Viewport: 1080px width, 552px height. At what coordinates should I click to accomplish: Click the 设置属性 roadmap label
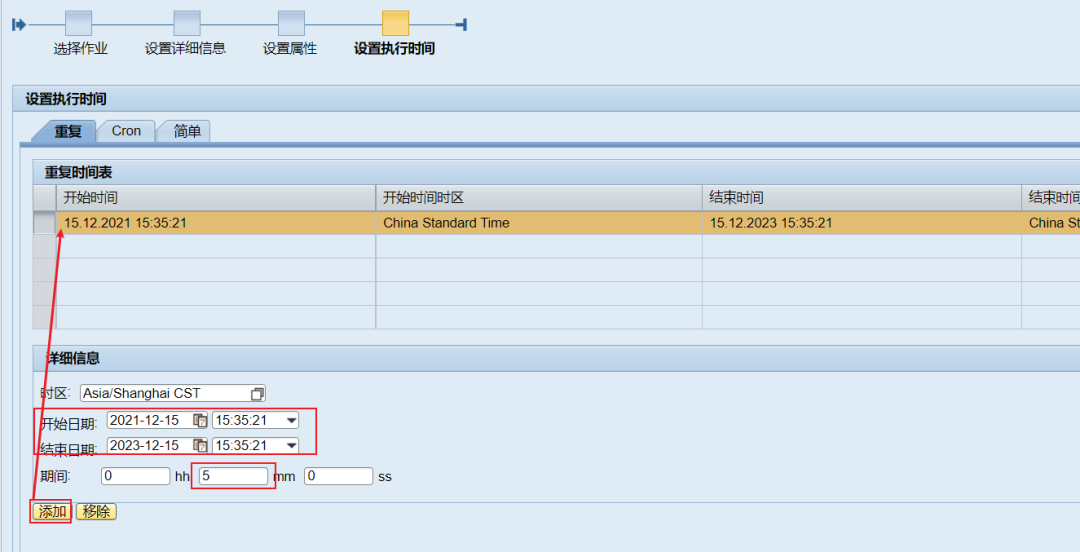(x=290, y=48)
